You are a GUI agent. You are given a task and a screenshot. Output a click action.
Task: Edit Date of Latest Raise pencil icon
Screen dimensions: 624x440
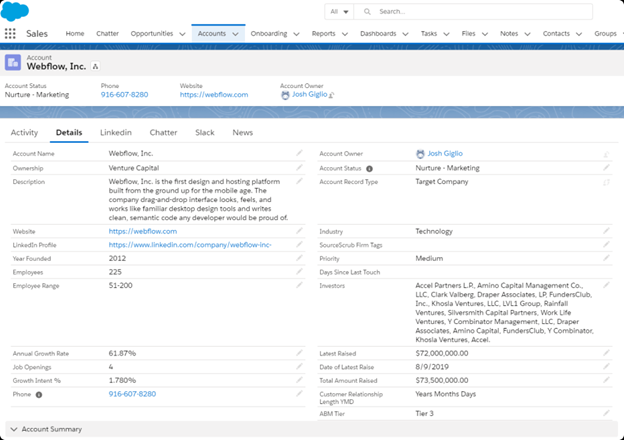(x=606, y=366)
